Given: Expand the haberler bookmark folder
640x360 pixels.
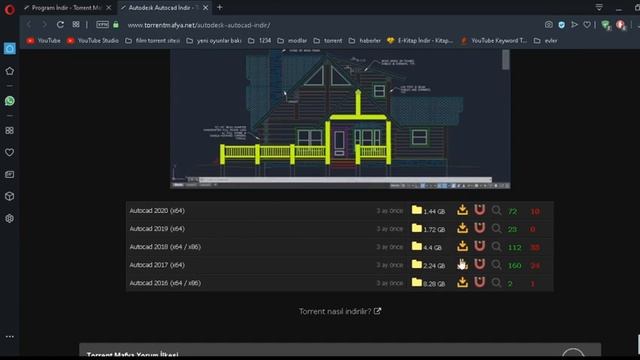Looking at the screenshot, I should click(x=364, y=41).
